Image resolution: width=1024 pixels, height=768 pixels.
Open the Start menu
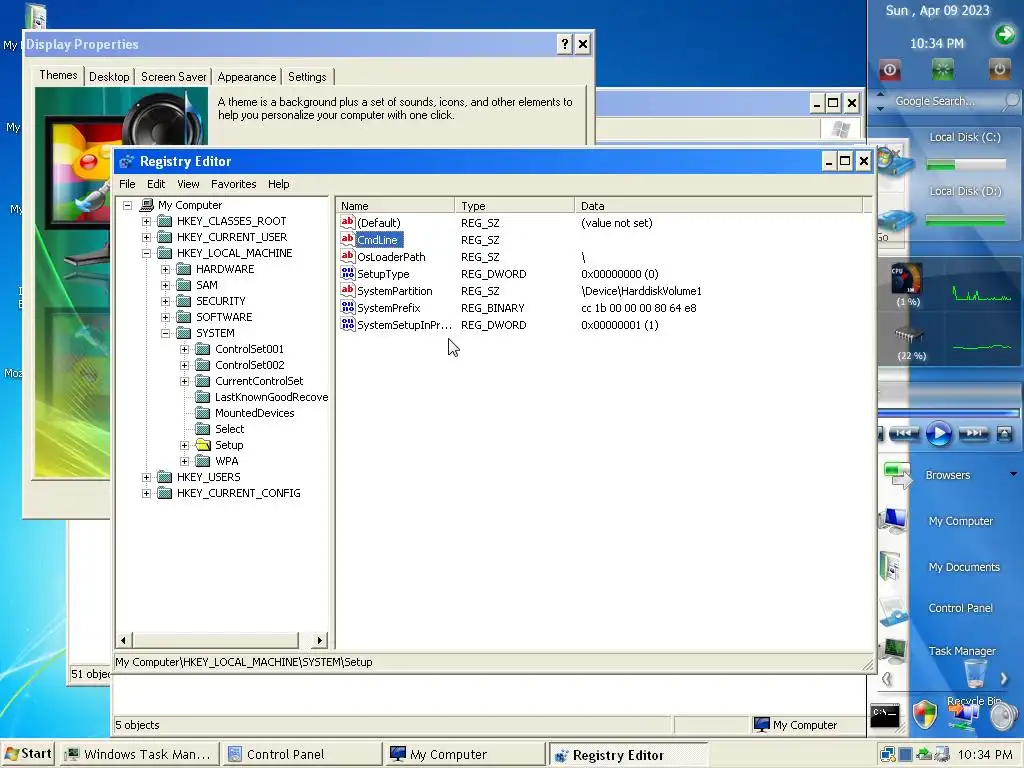pos(27,754)
